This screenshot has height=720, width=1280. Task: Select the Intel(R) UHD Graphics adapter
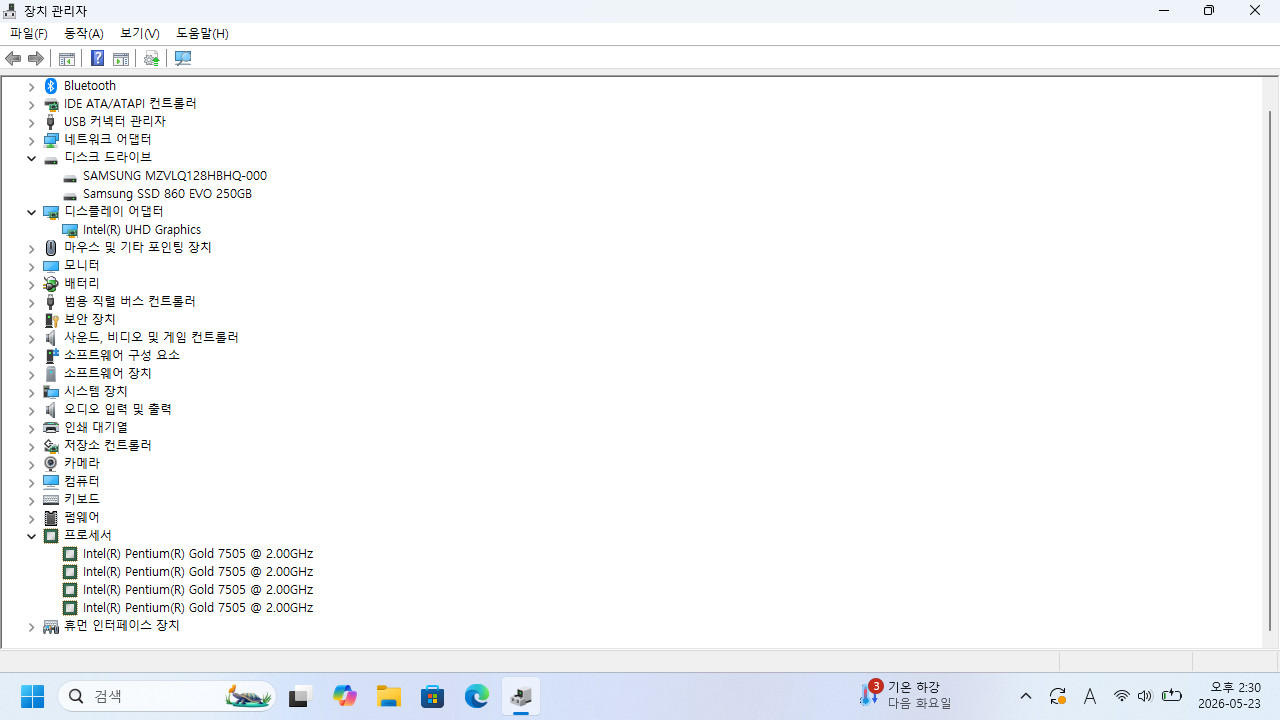point(142,230)
